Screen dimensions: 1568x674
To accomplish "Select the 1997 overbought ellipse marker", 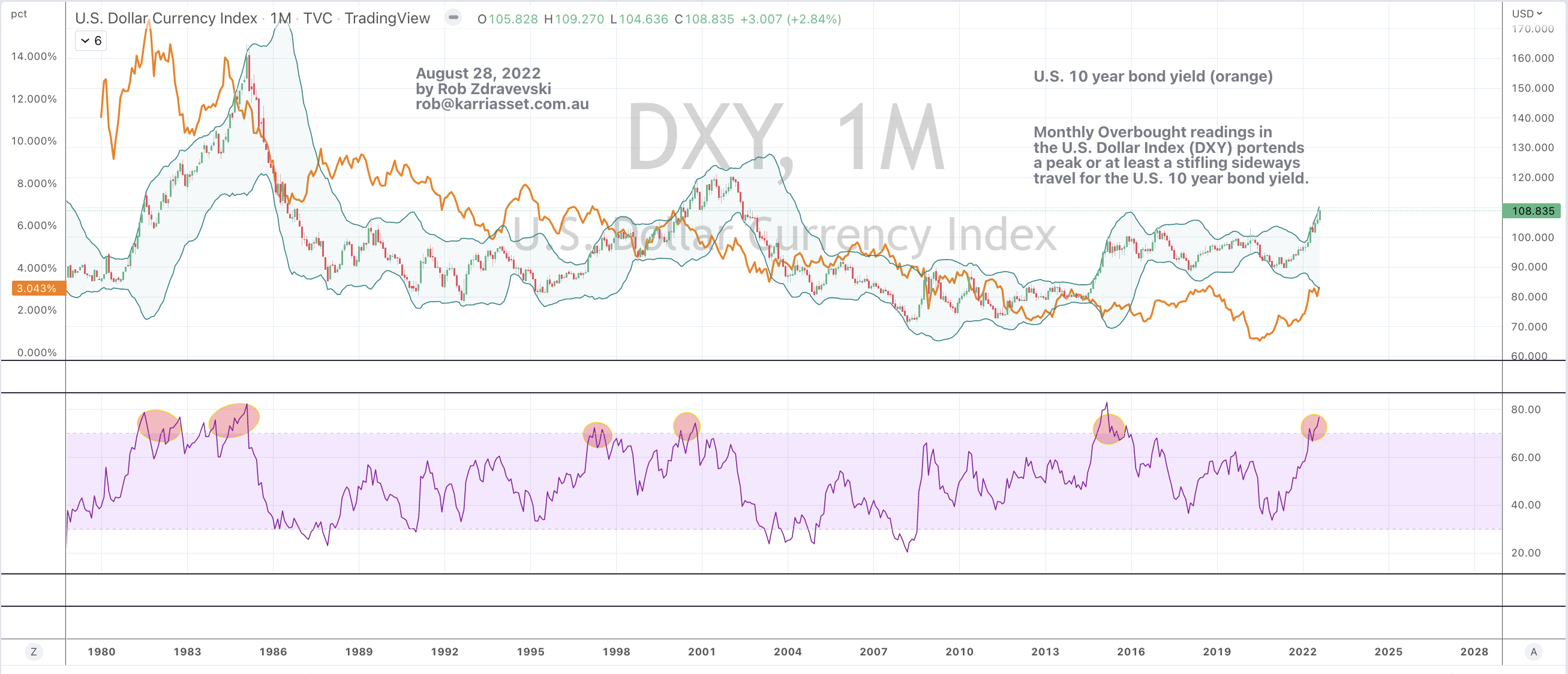I will click(597, 434).
